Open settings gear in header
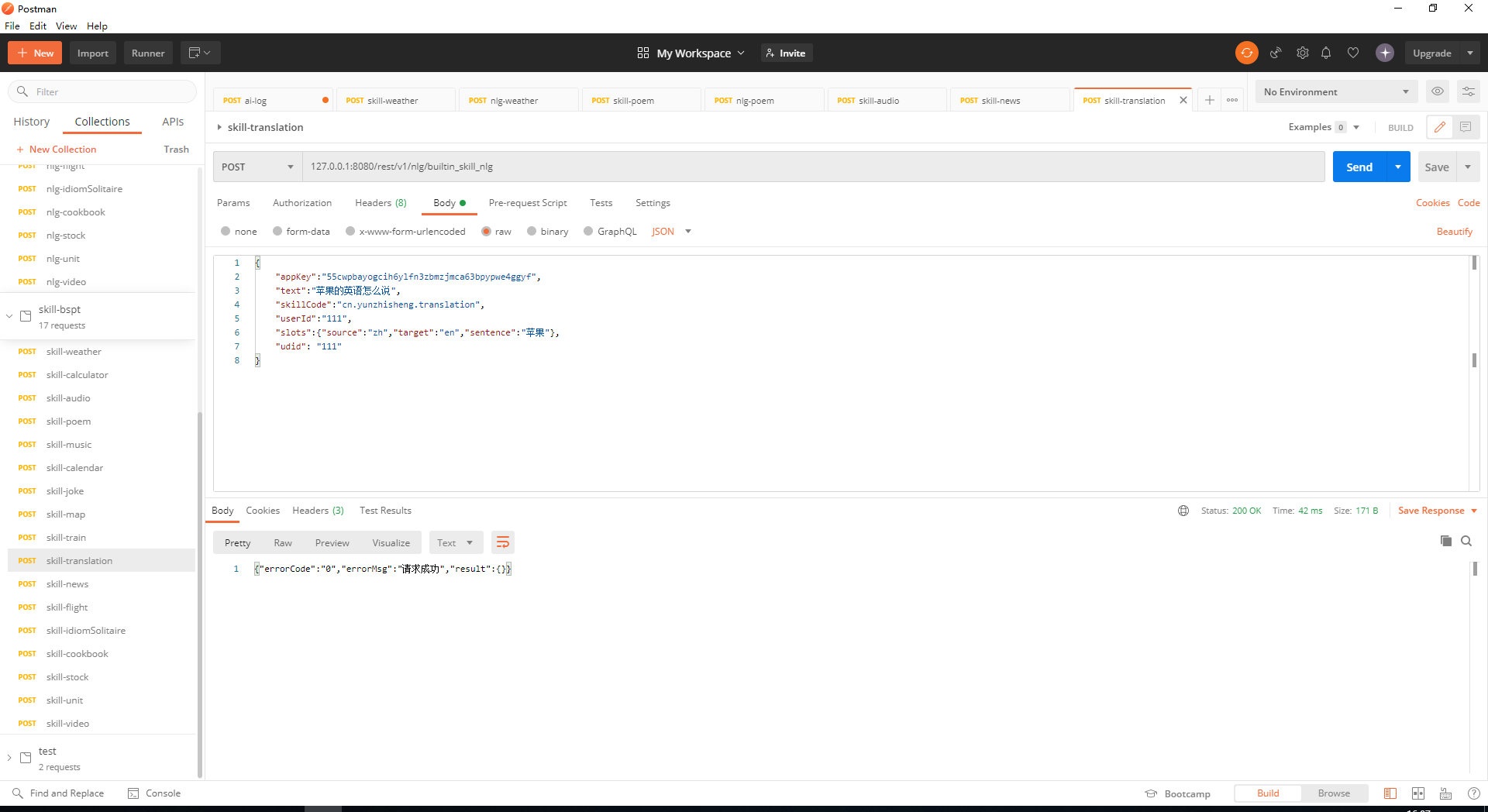1488x812 pixels. click(x=1303, y=53)
